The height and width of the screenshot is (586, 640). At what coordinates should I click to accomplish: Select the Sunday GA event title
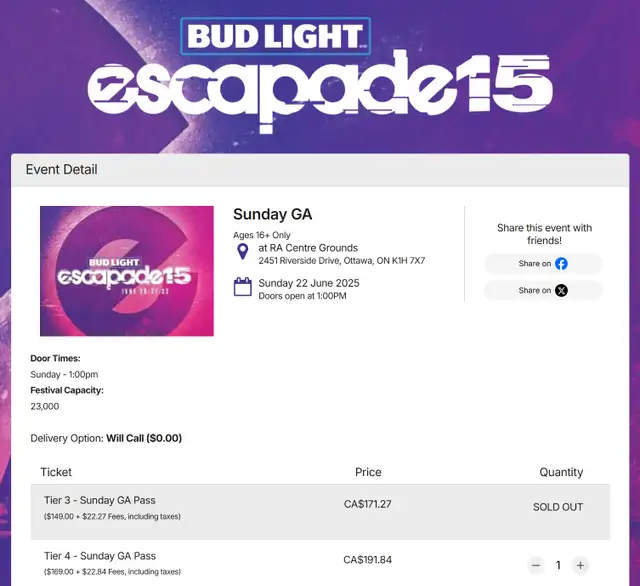[x=273, y=214]
